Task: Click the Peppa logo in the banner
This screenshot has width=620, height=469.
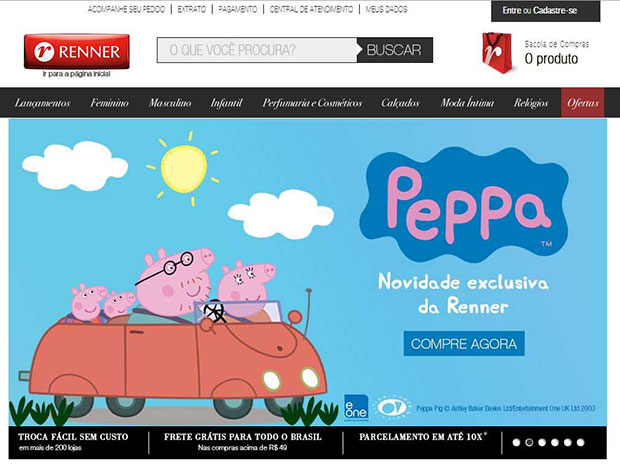Action: 465,205
